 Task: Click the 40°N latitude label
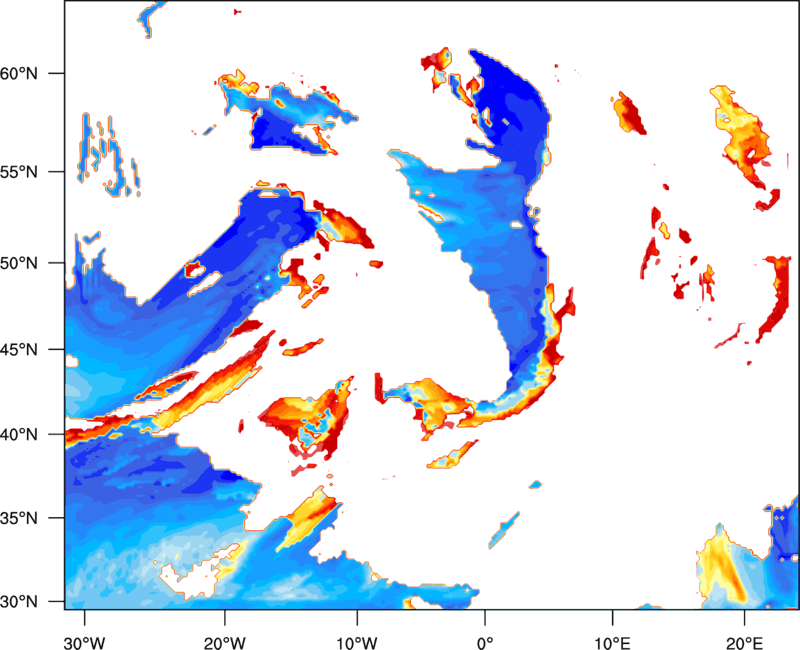point(19,435)
